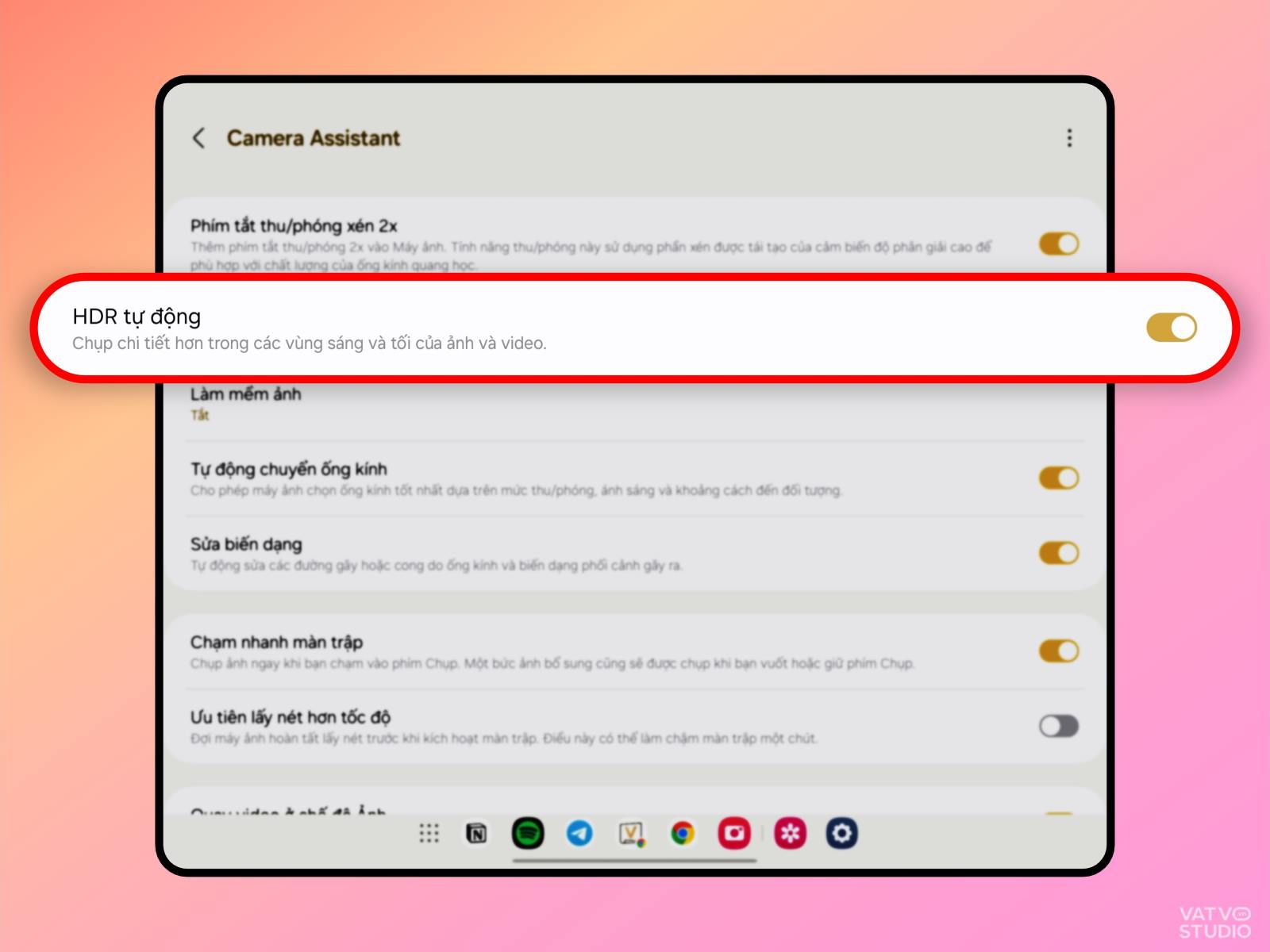This screenshot has height=952, width=1270.
Task: Open the app drawer grid icon
Action: (x=429, y=833)
